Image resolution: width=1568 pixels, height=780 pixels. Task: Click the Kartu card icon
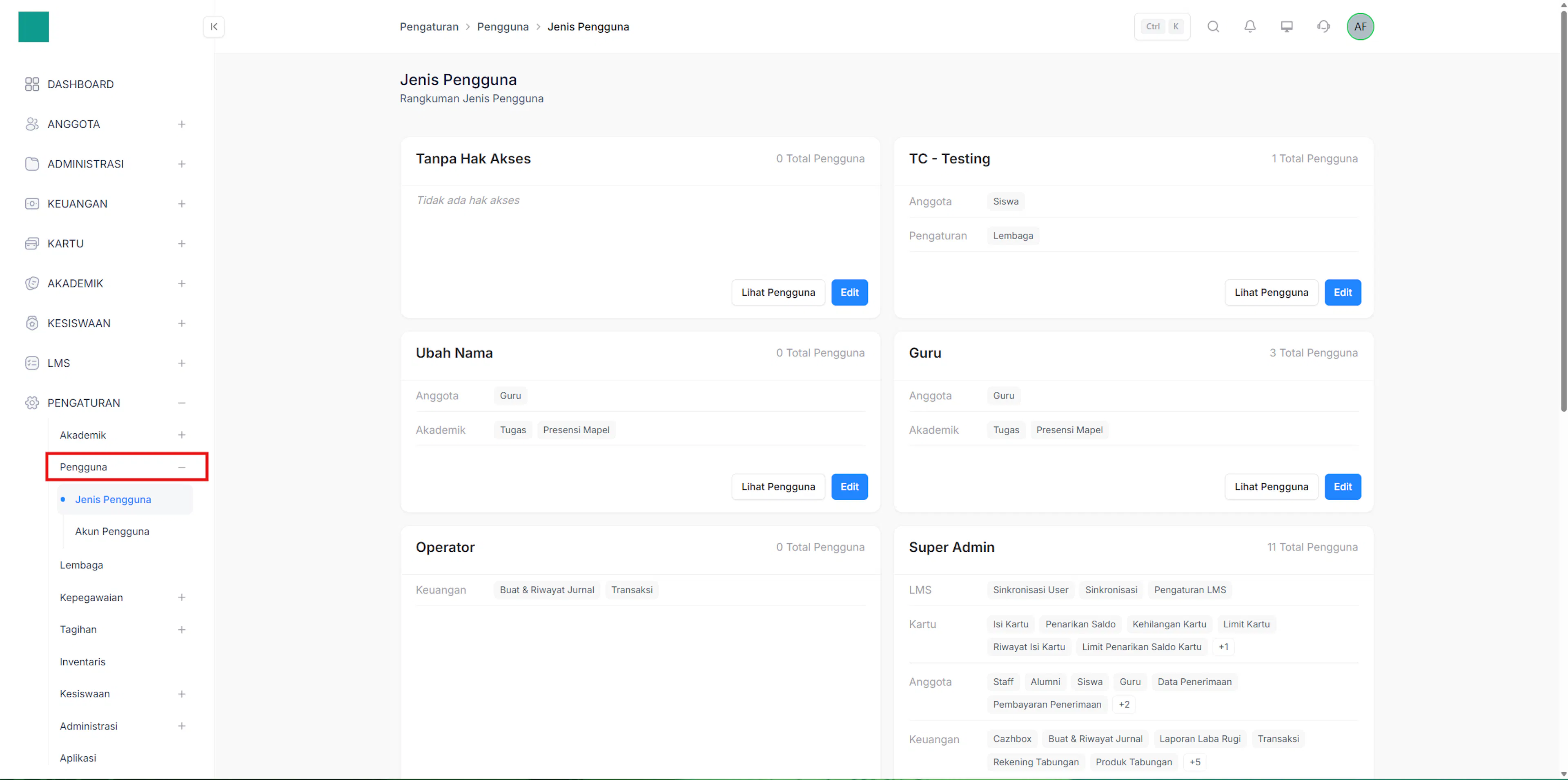pyautogui.click(x=32, y=243)
